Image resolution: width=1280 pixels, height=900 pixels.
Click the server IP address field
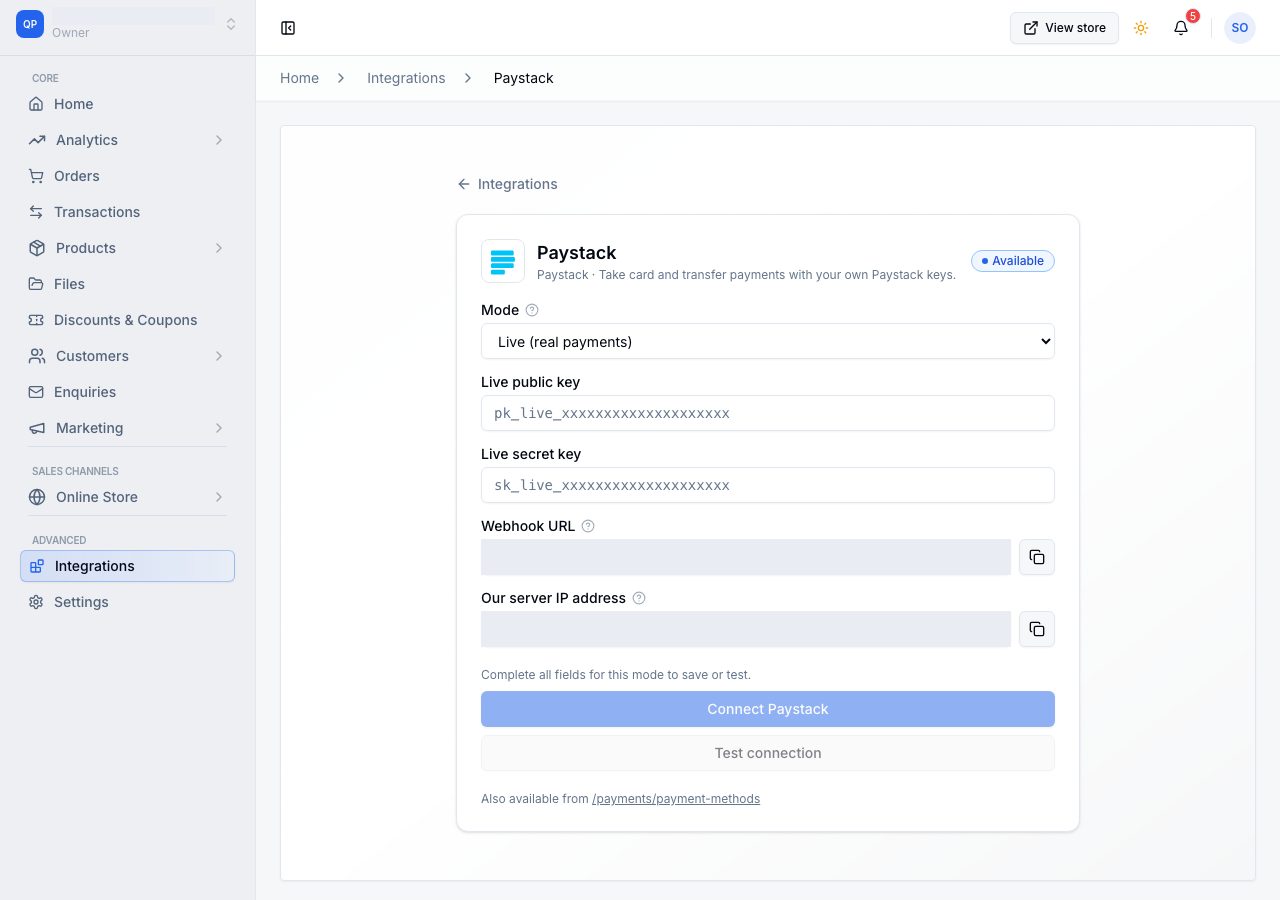(746, 629)
